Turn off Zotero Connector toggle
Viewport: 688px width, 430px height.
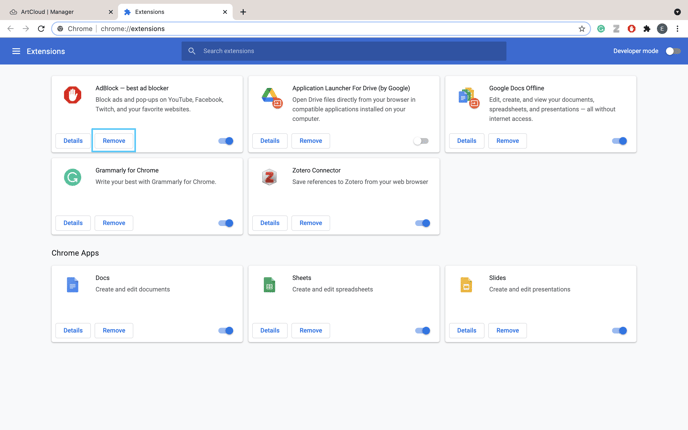click(x=423, y=223)
